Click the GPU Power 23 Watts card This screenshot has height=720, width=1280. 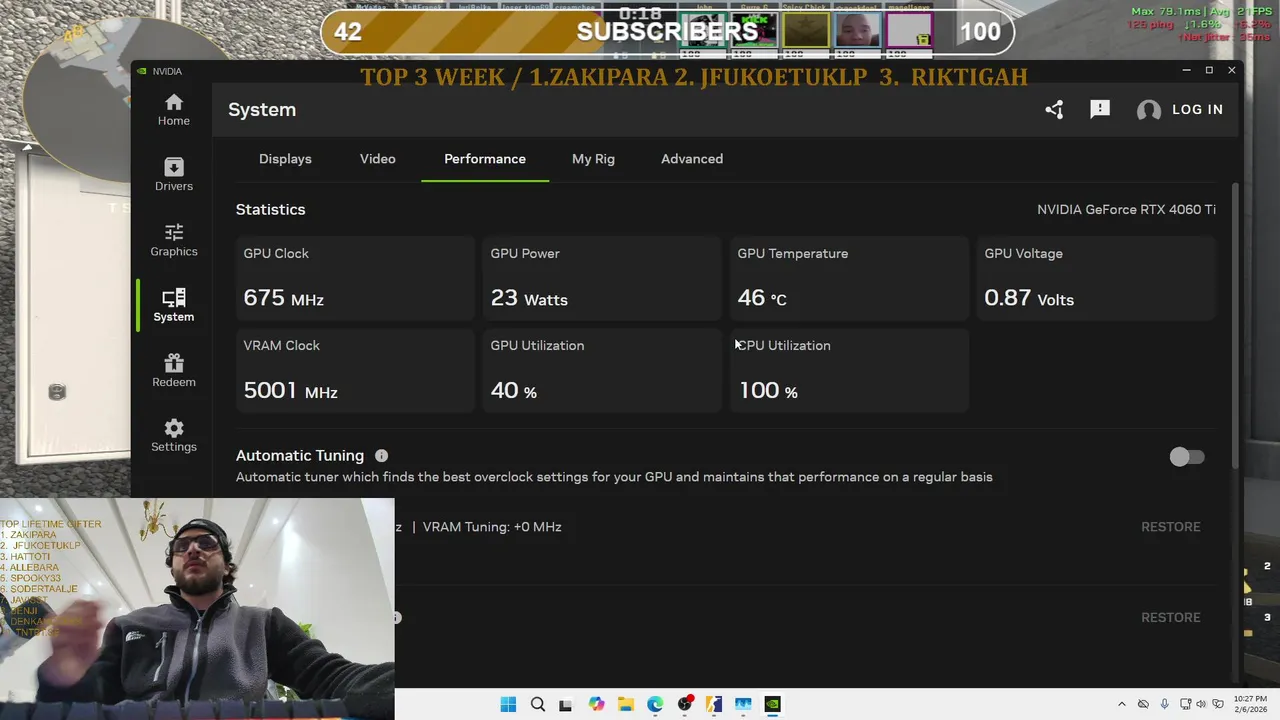(602, 278)
